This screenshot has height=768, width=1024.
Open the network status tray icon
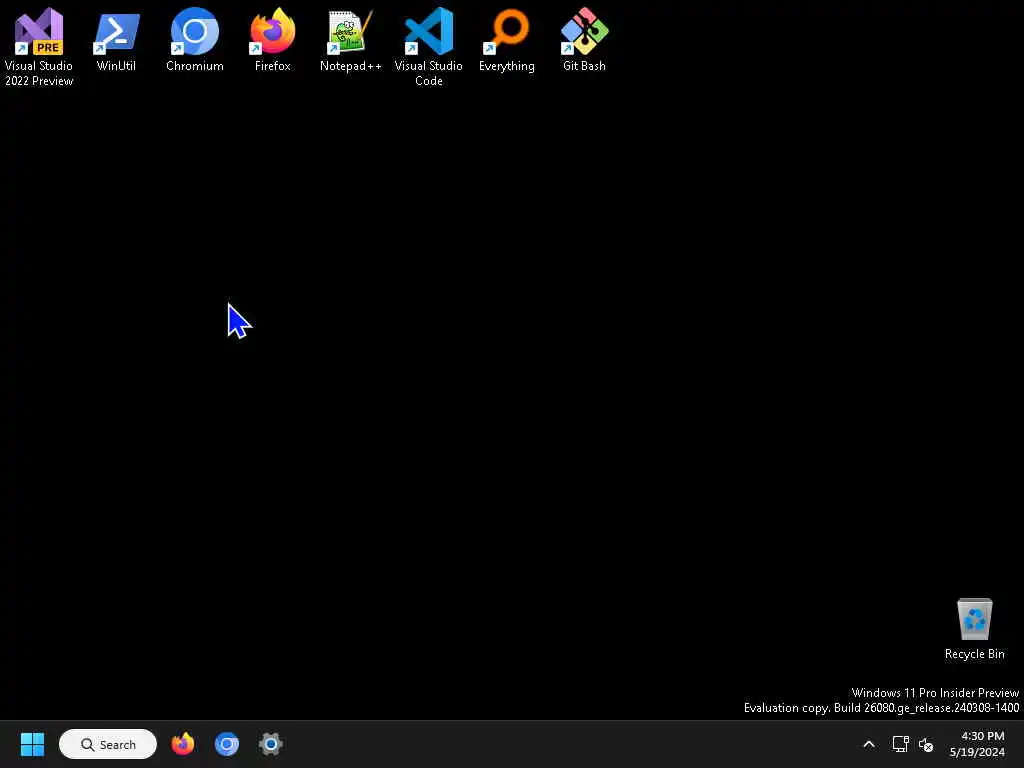coord(901,744)
